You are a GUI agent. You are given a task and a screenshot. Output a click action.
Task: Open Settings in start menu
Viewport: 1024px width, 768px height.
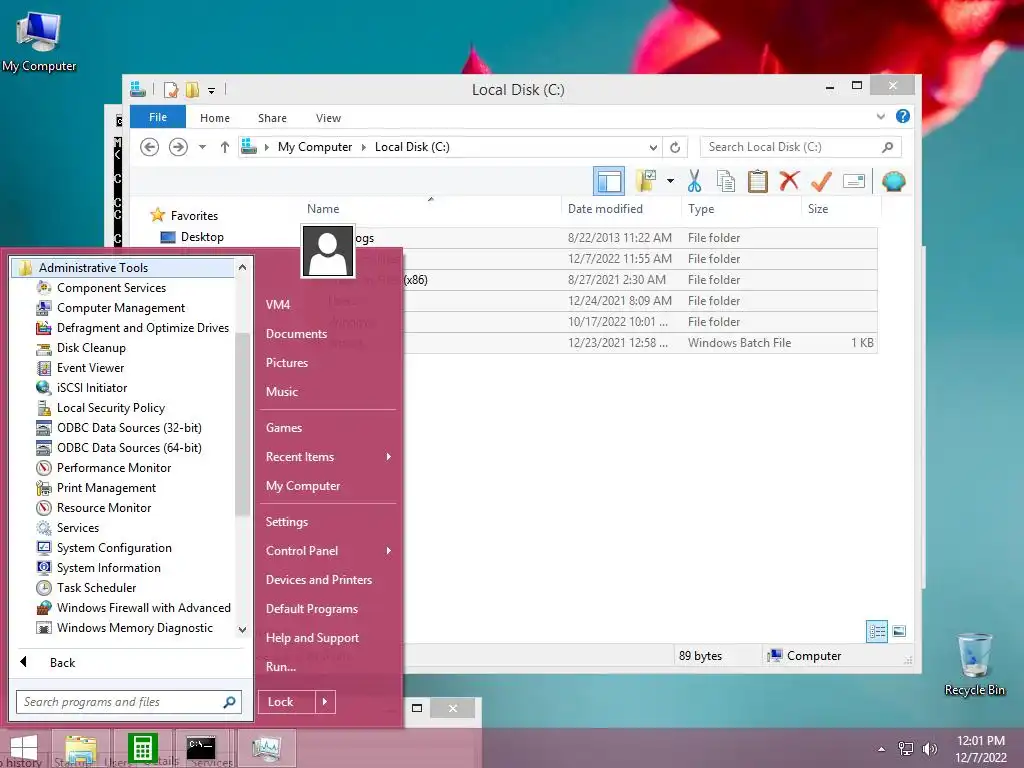click(287, 522)
